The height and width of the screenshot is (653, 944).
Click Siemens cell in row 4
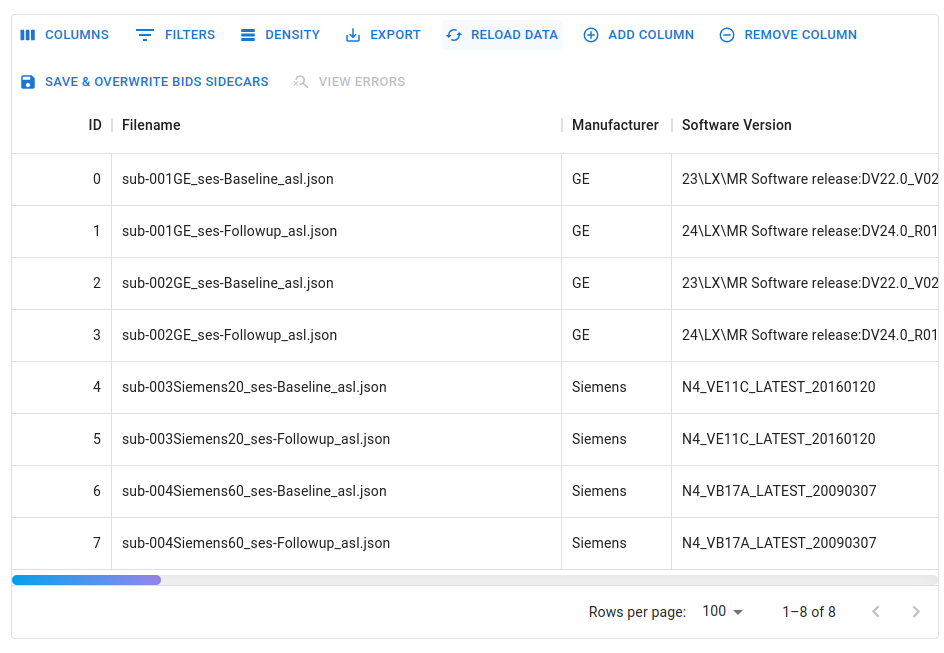616,388
